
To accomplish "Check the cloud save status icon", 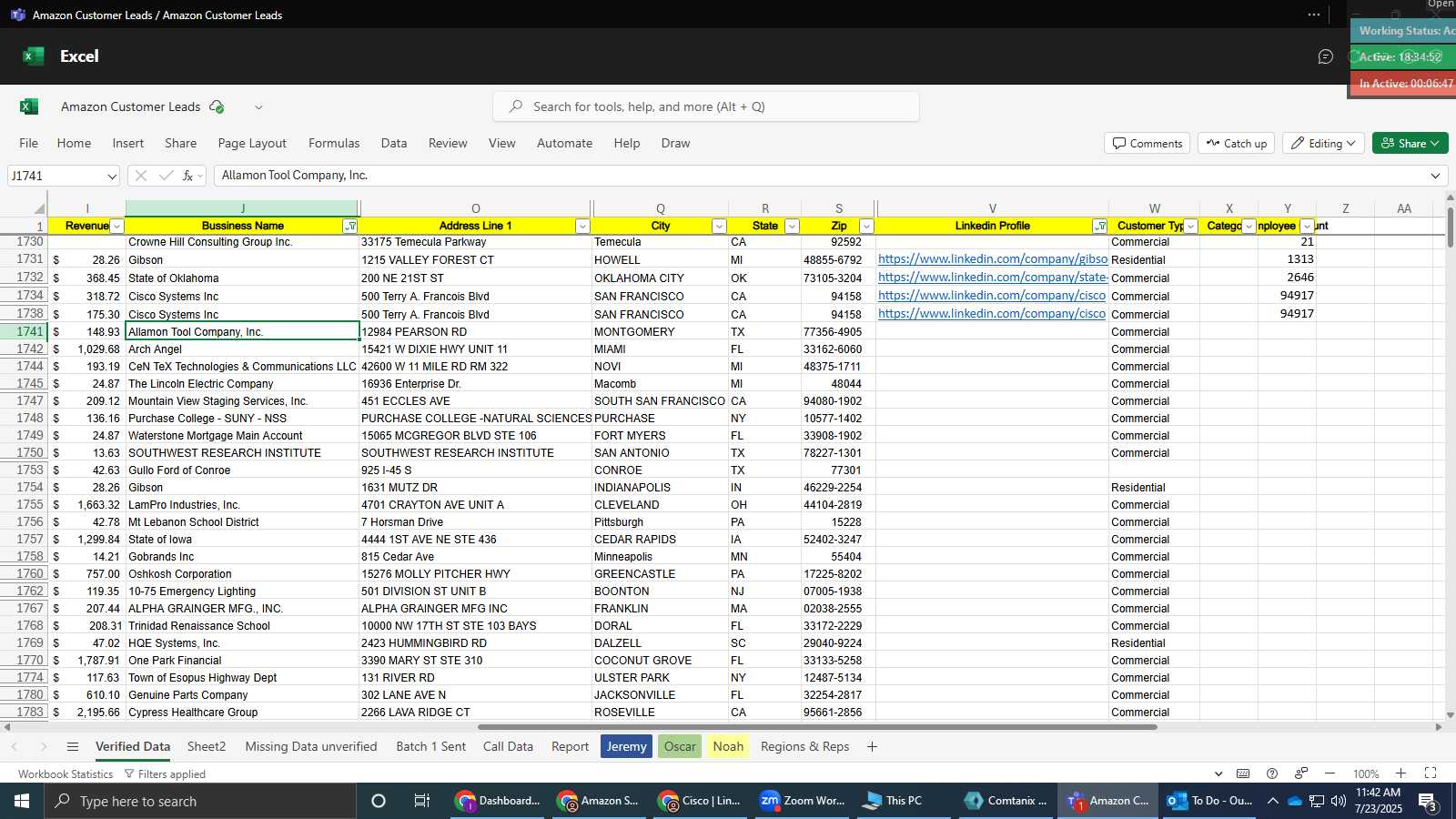I will click(217, 106).
